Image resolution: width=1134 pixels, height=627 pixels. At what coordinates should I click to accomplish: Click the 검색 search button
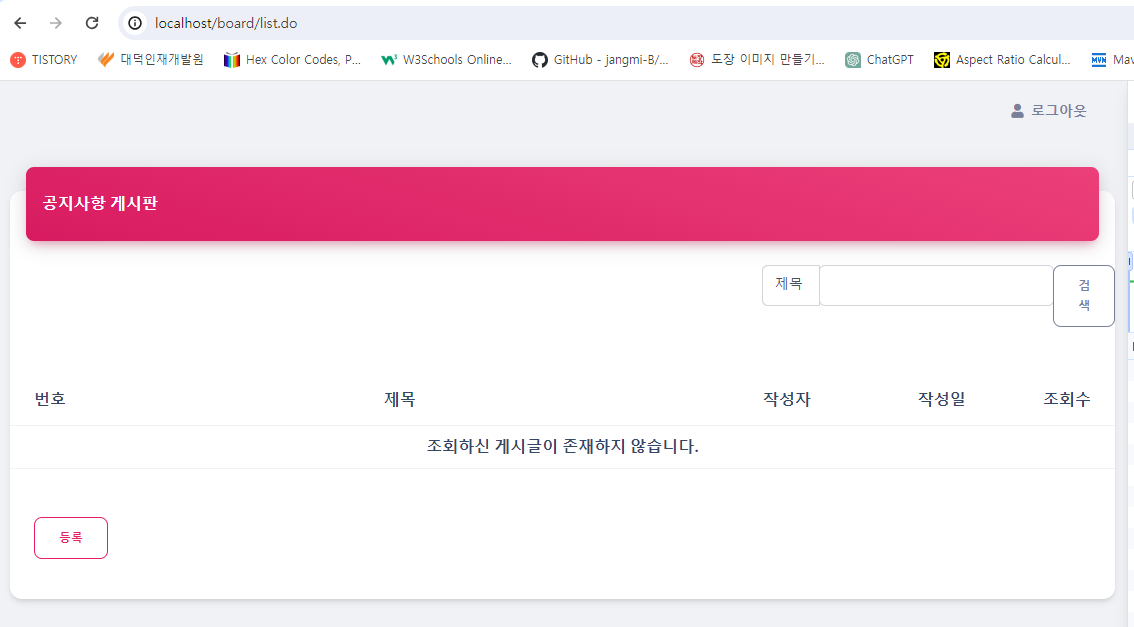pyautogui.click(x=1083, y=296)
